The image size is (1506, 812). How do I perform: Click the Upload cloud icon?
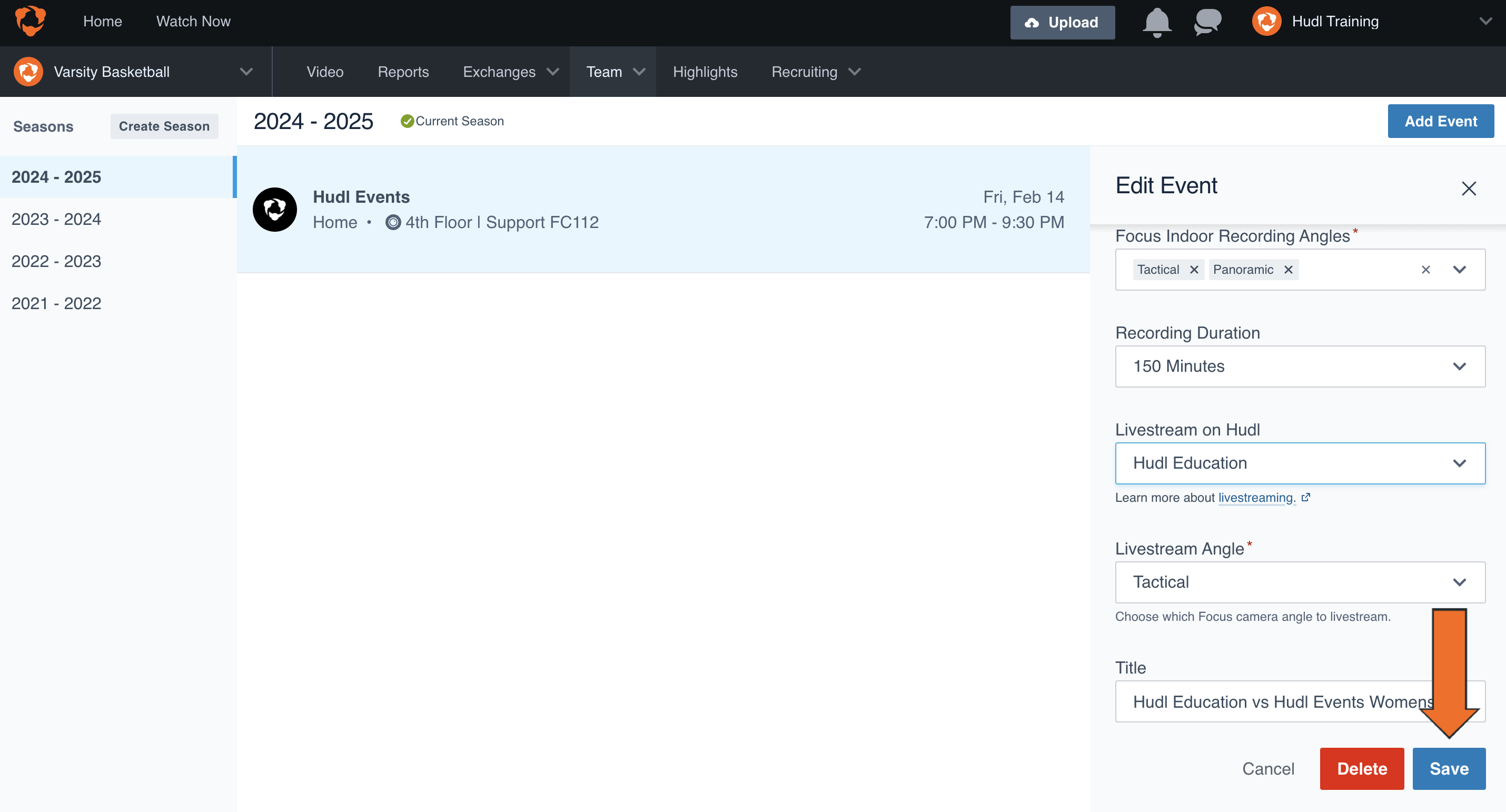click(1033, 22)
